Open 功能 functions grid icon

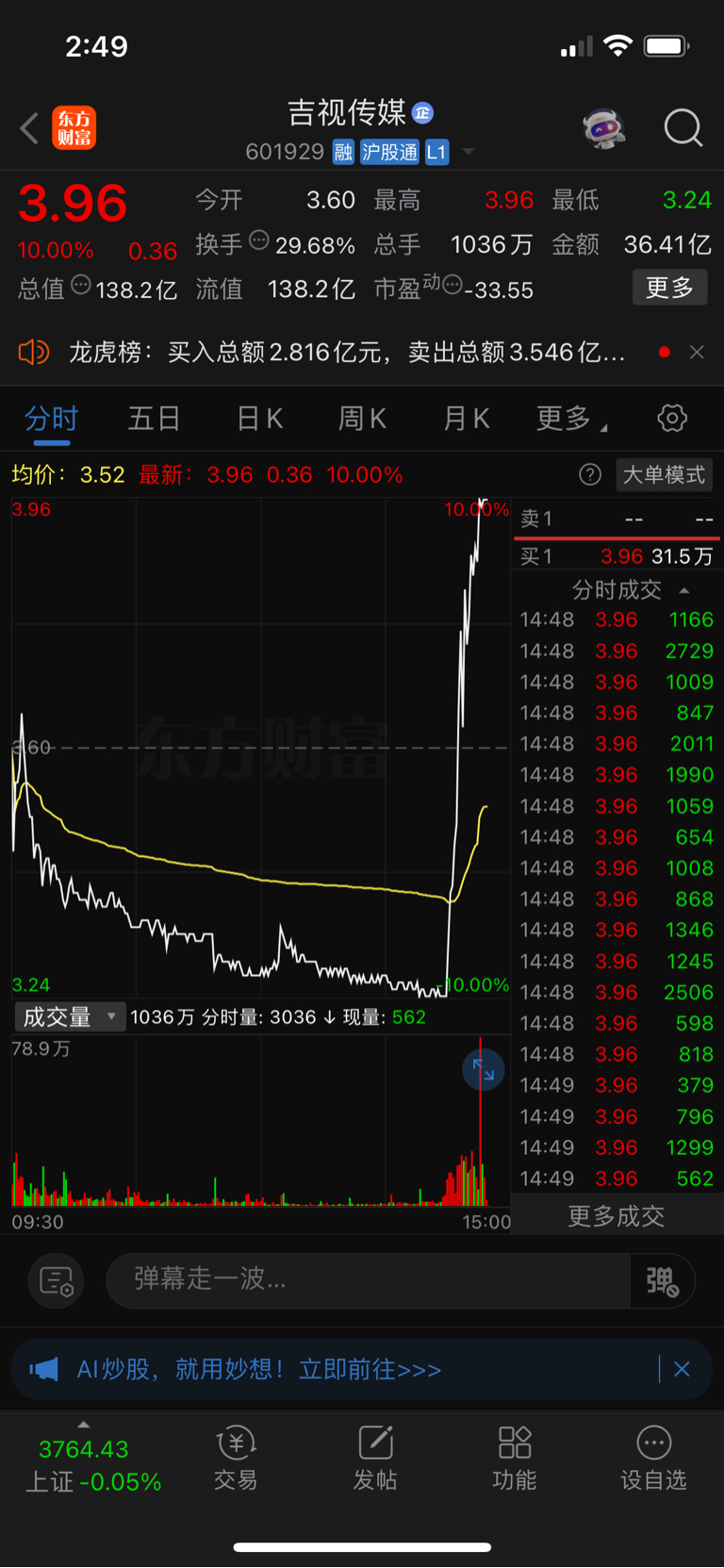(515, 1459)
